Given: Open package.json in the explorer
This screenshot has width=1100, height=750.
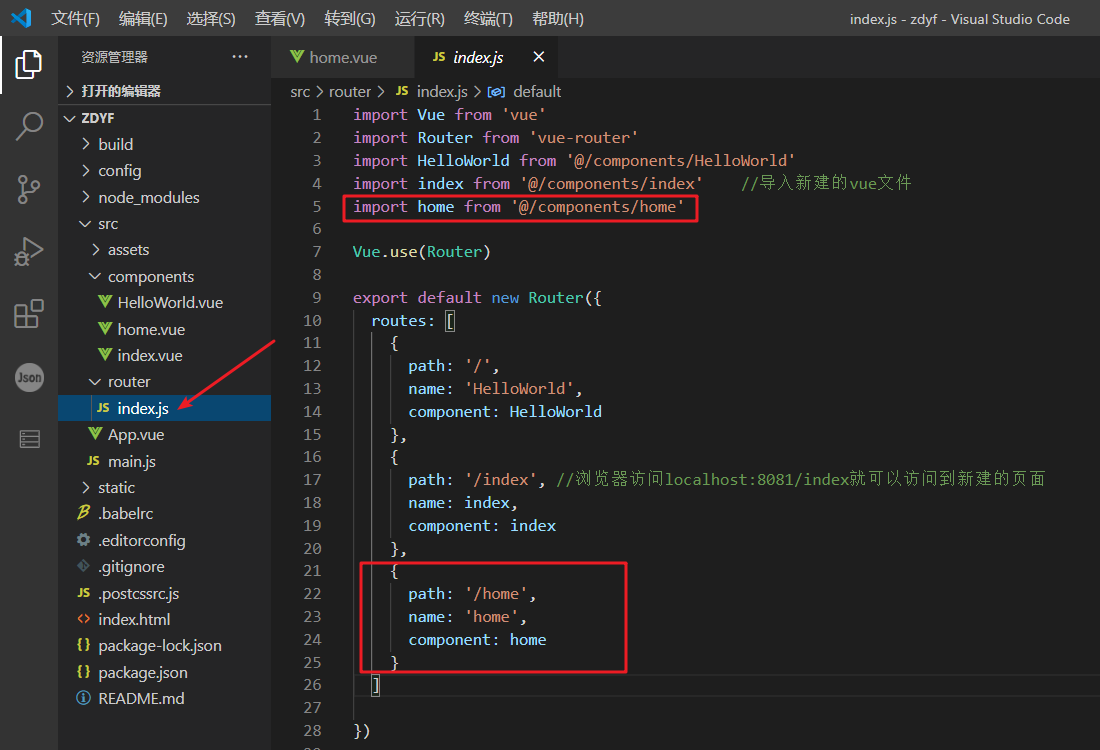Looking at the screenshot, I should tap(165, 672).
